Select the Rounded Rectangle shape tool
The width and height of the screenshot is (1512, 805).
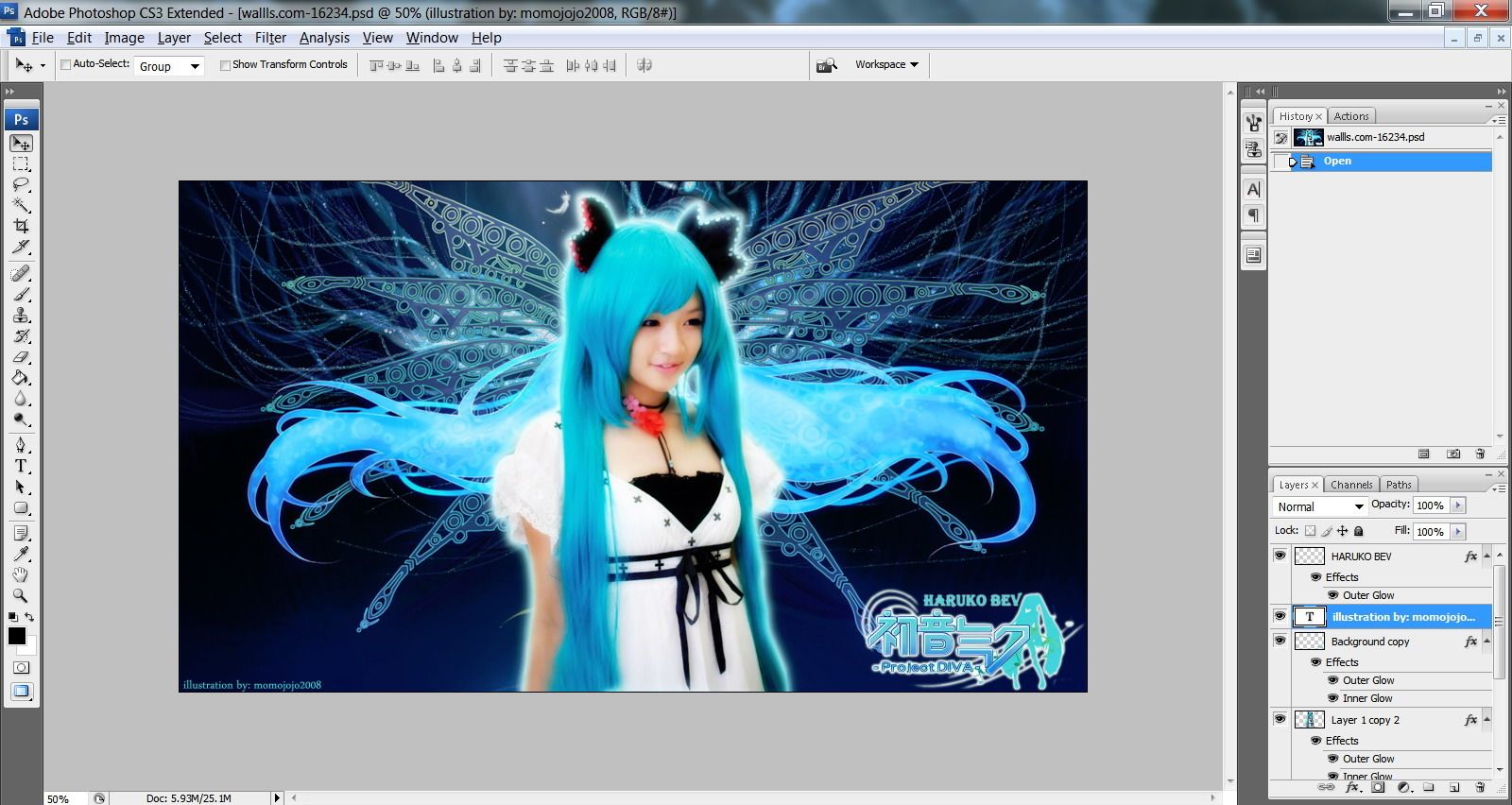click(x=21, y=507)
